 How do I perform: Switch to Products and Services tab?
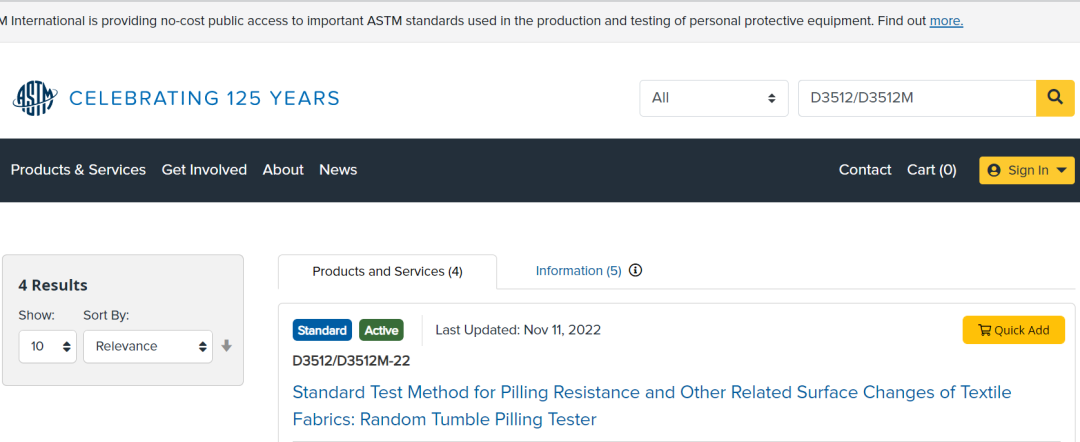click(387, 271)
